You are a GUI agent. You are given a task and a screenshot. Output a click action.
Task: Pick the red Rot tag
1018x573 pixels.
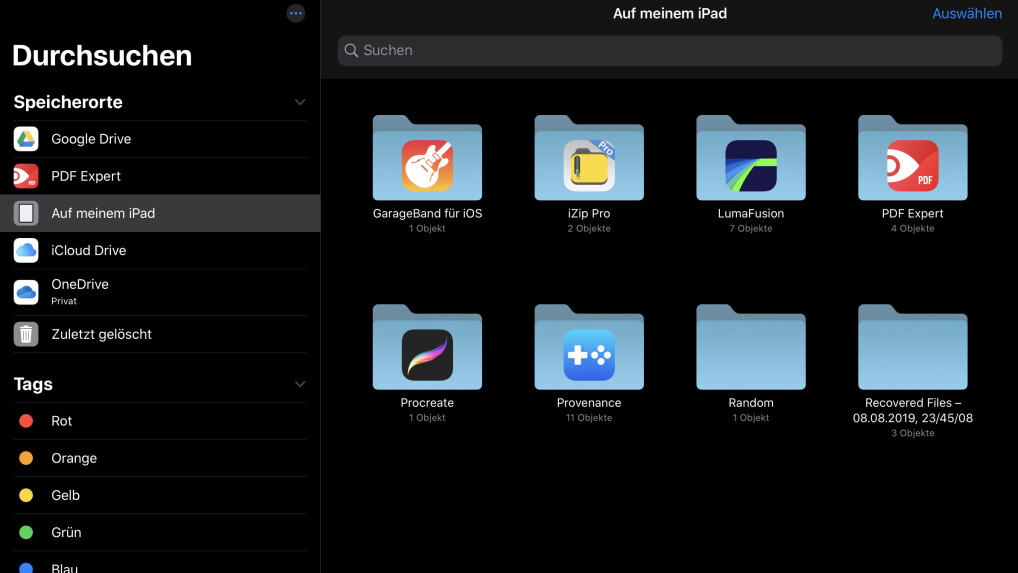click(x=62, y=421)
